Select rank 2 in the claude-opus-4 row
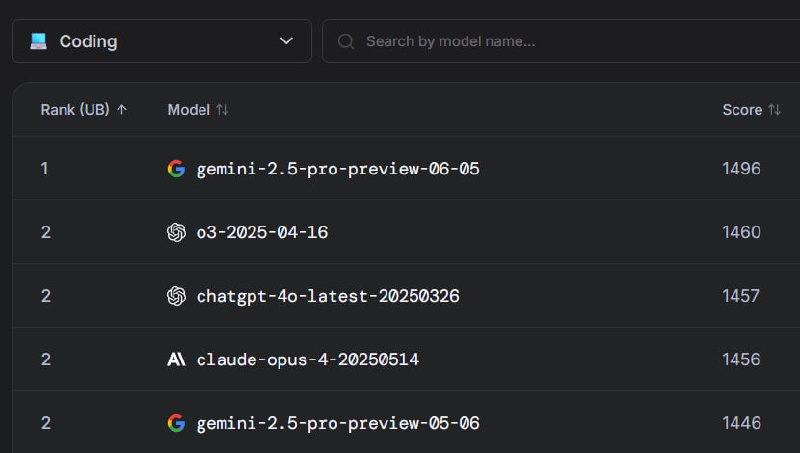 pos(46,359)
